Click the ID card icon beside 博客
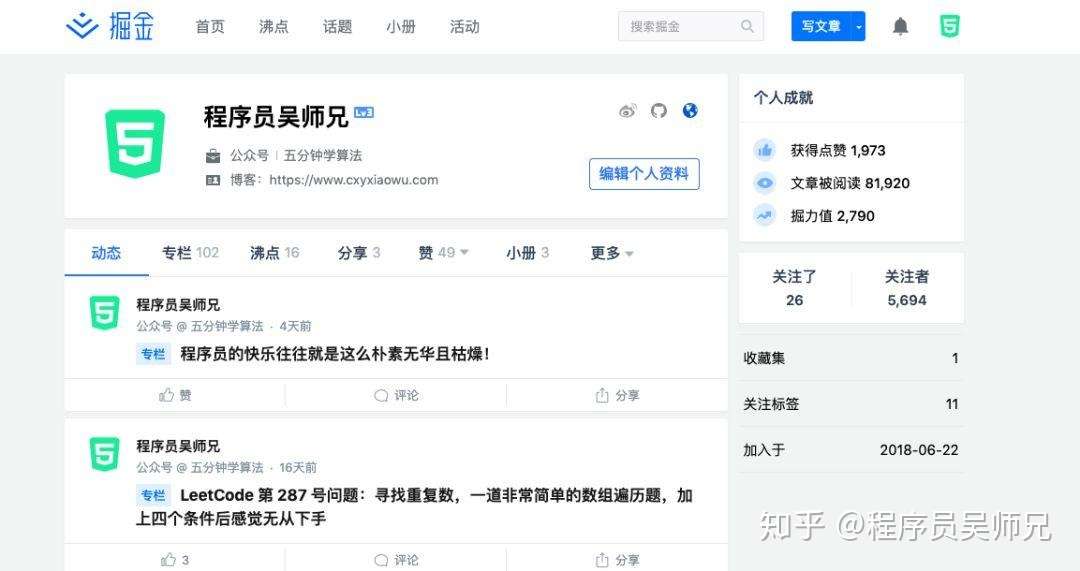Viewport: 1080px width, 571px height. (214, 180)
